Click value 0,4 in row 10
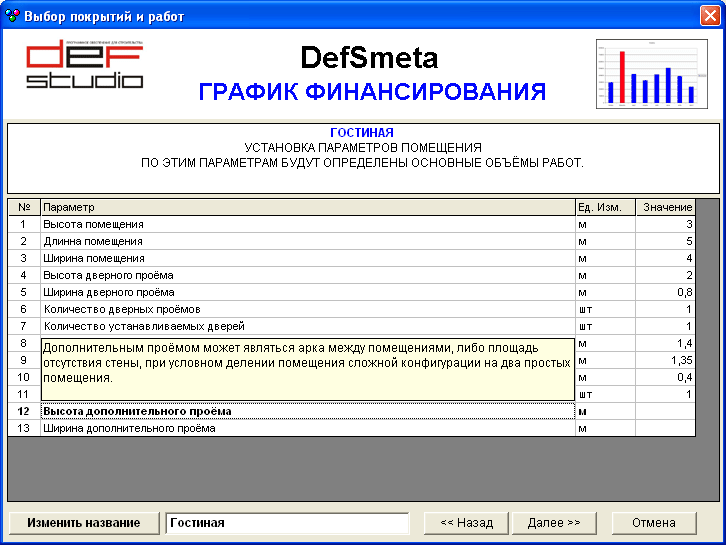Viewport: 726px width, 545px height. pos(665,377)
